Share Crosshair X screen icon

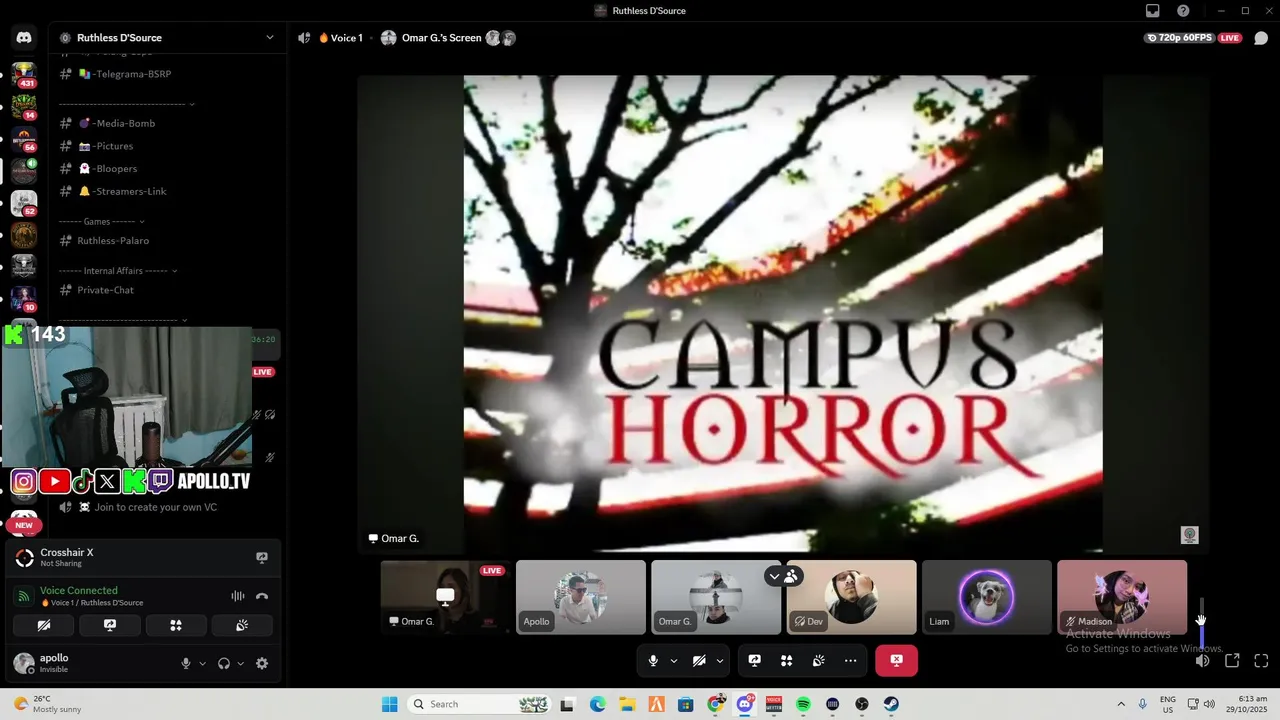pyautogui.click(x=262, y=558)
